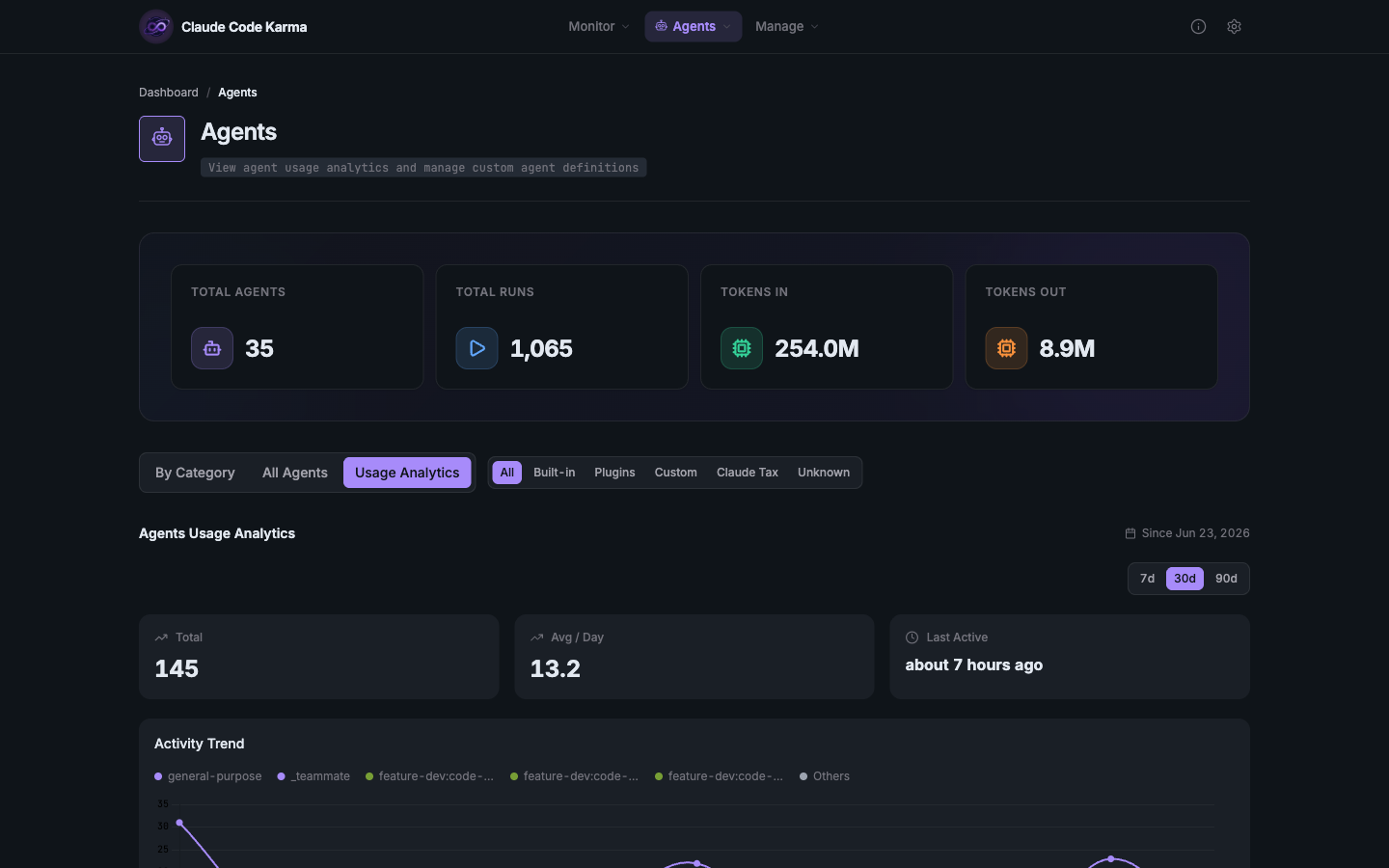Go to Dashboard breadcrumb link
This screenshot has width=1389, height=868.
pos(169,93)
